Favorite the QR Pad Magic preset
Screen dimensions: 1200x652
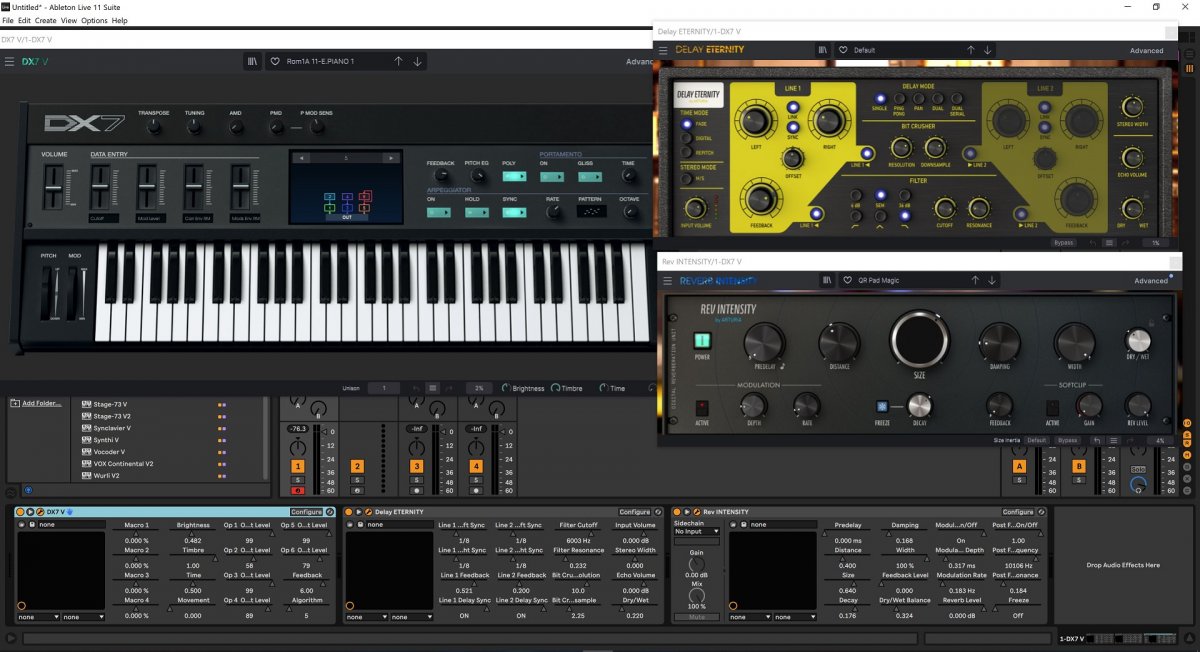tap(848, 281)
